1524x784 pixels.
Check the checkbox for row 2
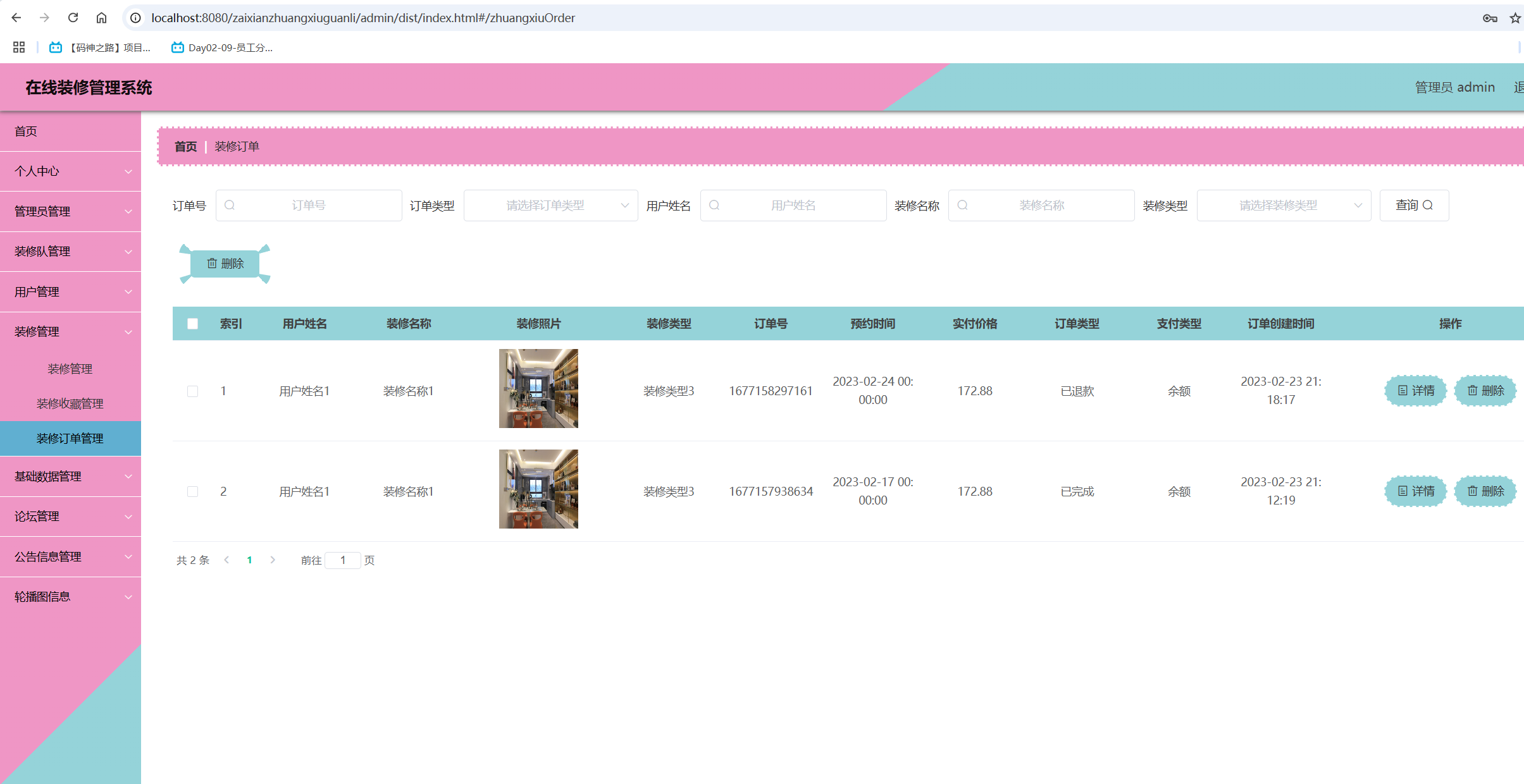(193, 492)
